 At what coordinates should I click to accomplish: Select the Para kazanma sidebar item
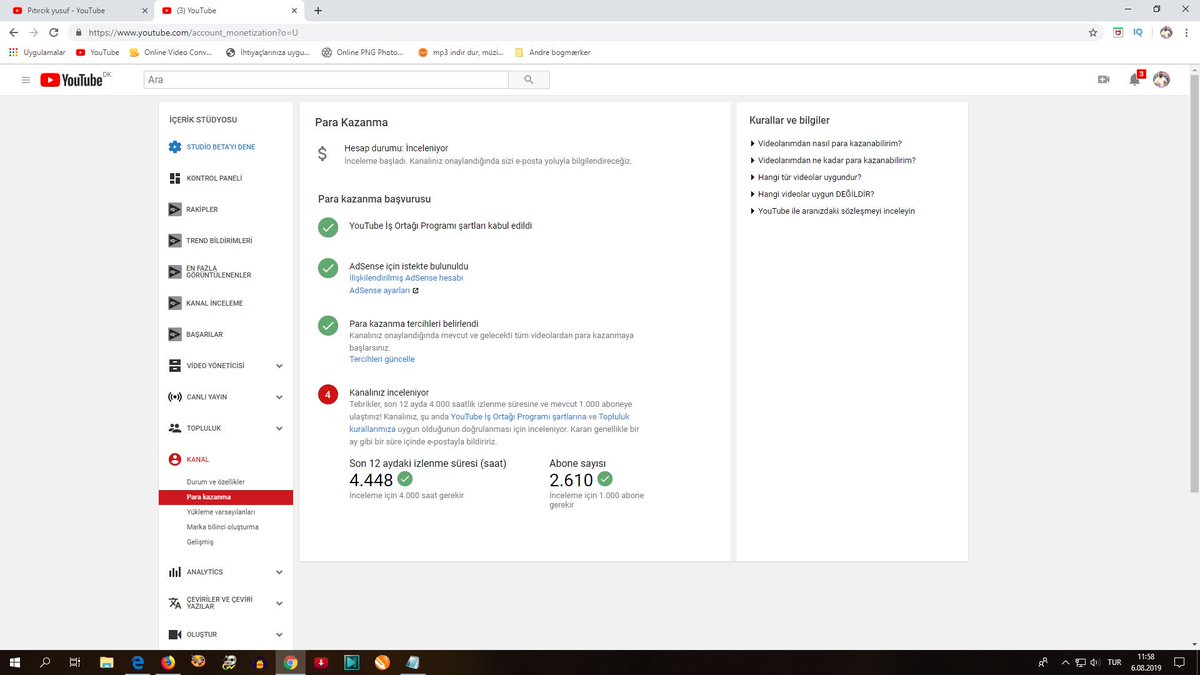pos(226,497)
